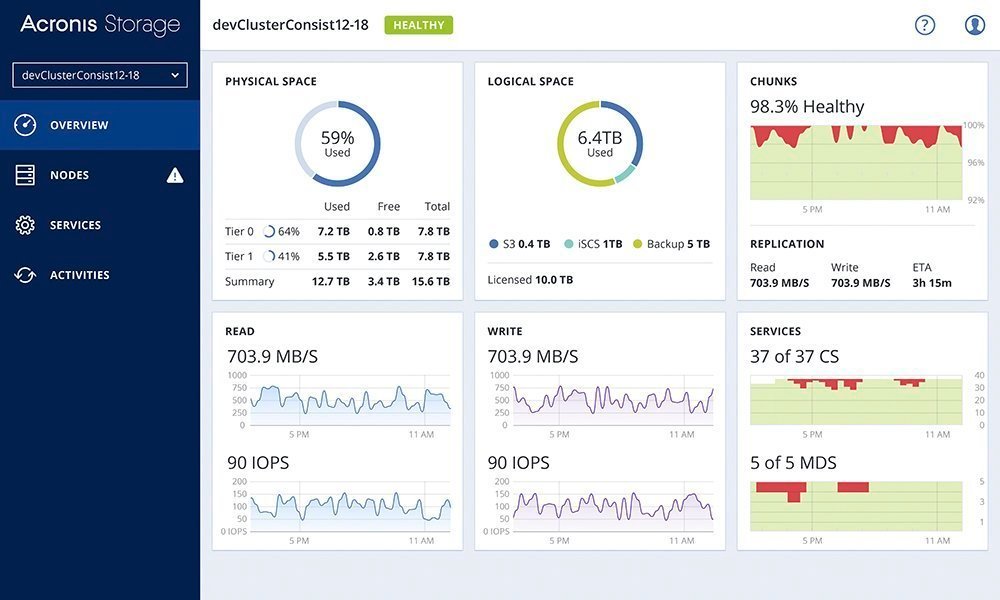Click the Nodes sidebar icon
1000x600 pixels.
click(x=28, y=174)
